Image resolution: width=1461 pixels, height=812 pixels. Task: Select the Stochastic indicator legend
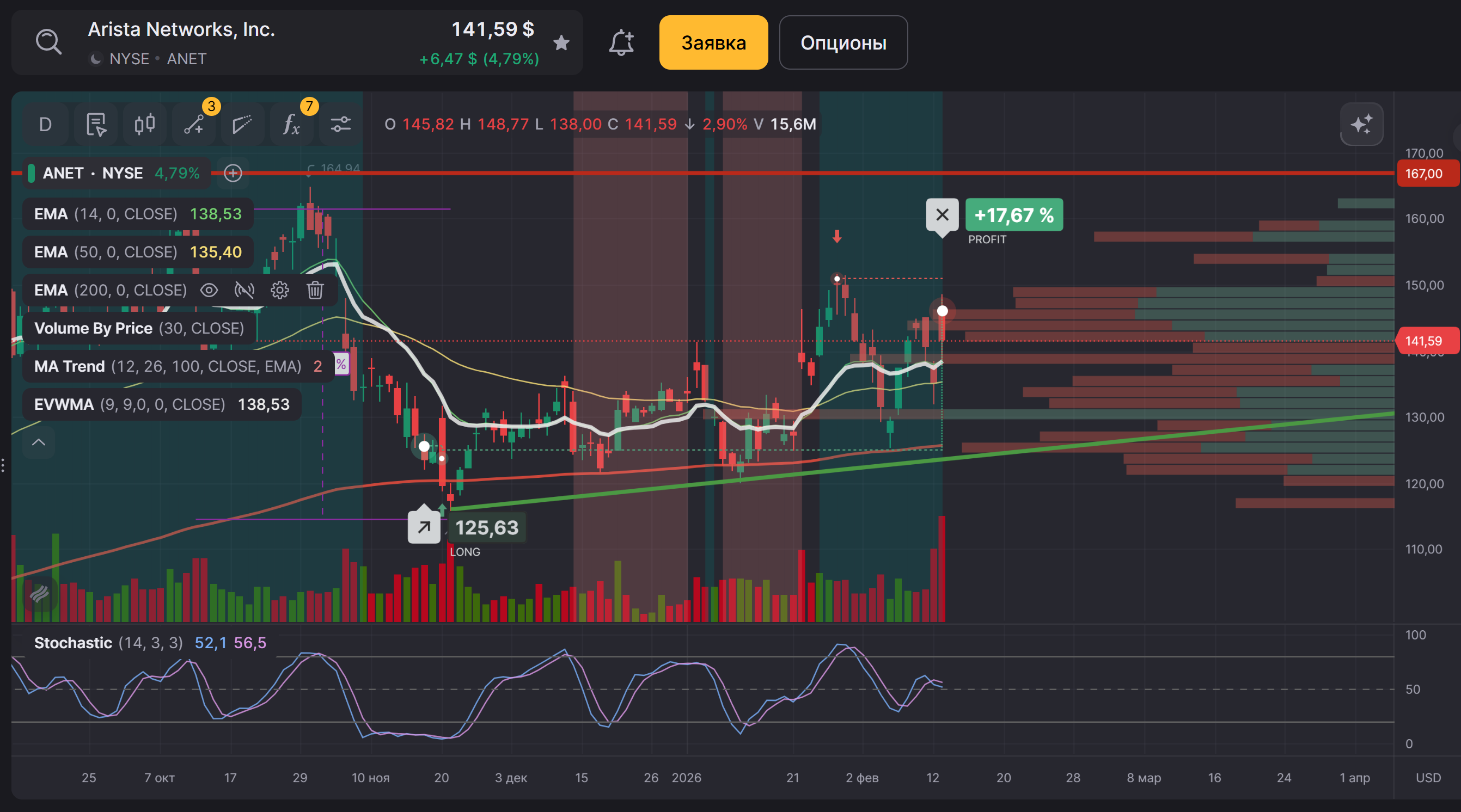[x=150, y=642]
